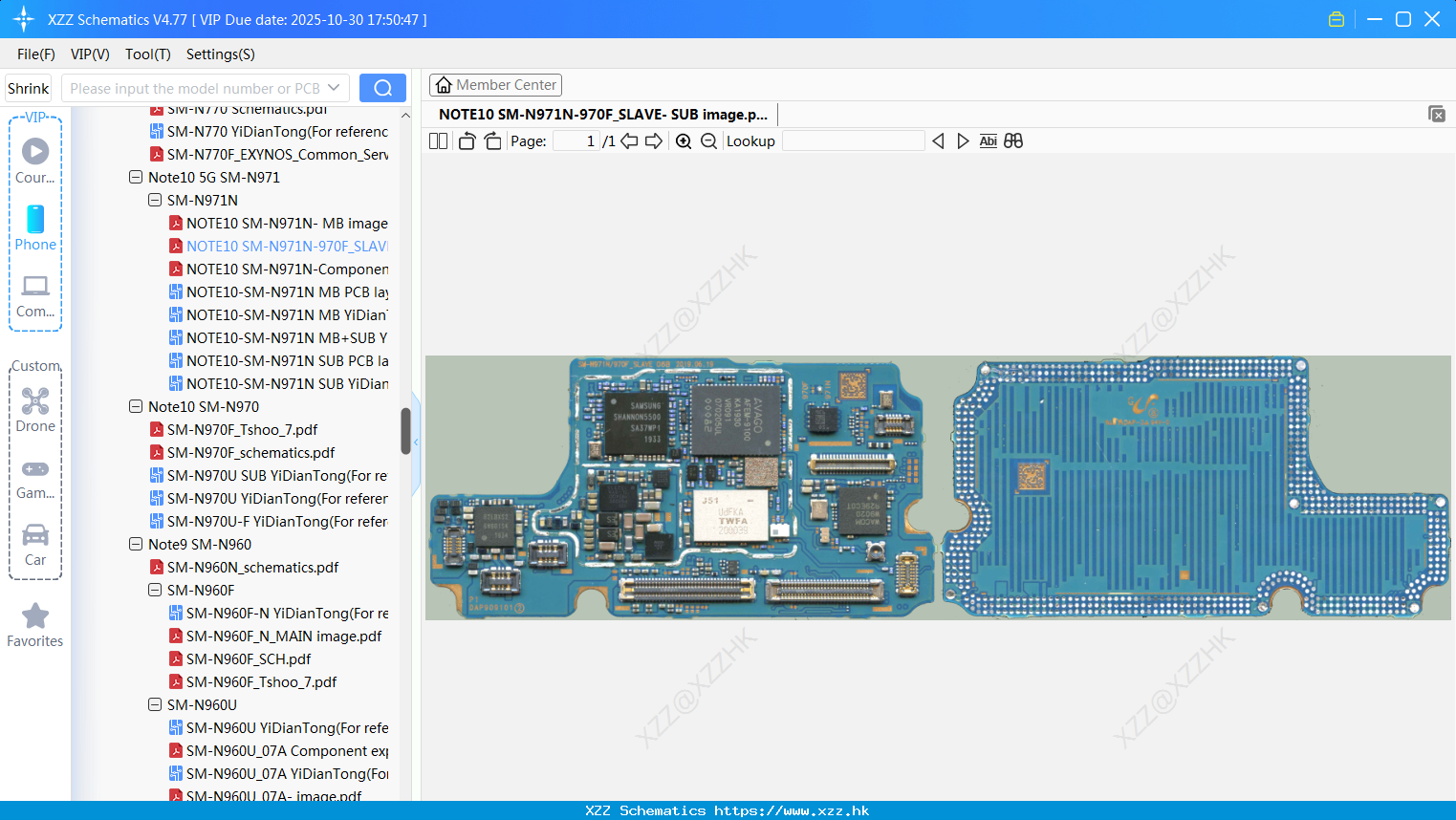This screenshot has height=820, width=1456.
Task: Open SM-N970F_schematics.pdf
Action: pos(243,452)
